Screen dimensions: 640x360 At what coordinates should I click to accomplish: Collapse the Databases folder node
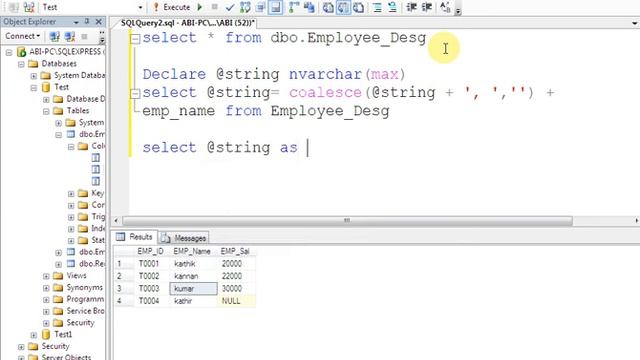[x=21, y=64]
